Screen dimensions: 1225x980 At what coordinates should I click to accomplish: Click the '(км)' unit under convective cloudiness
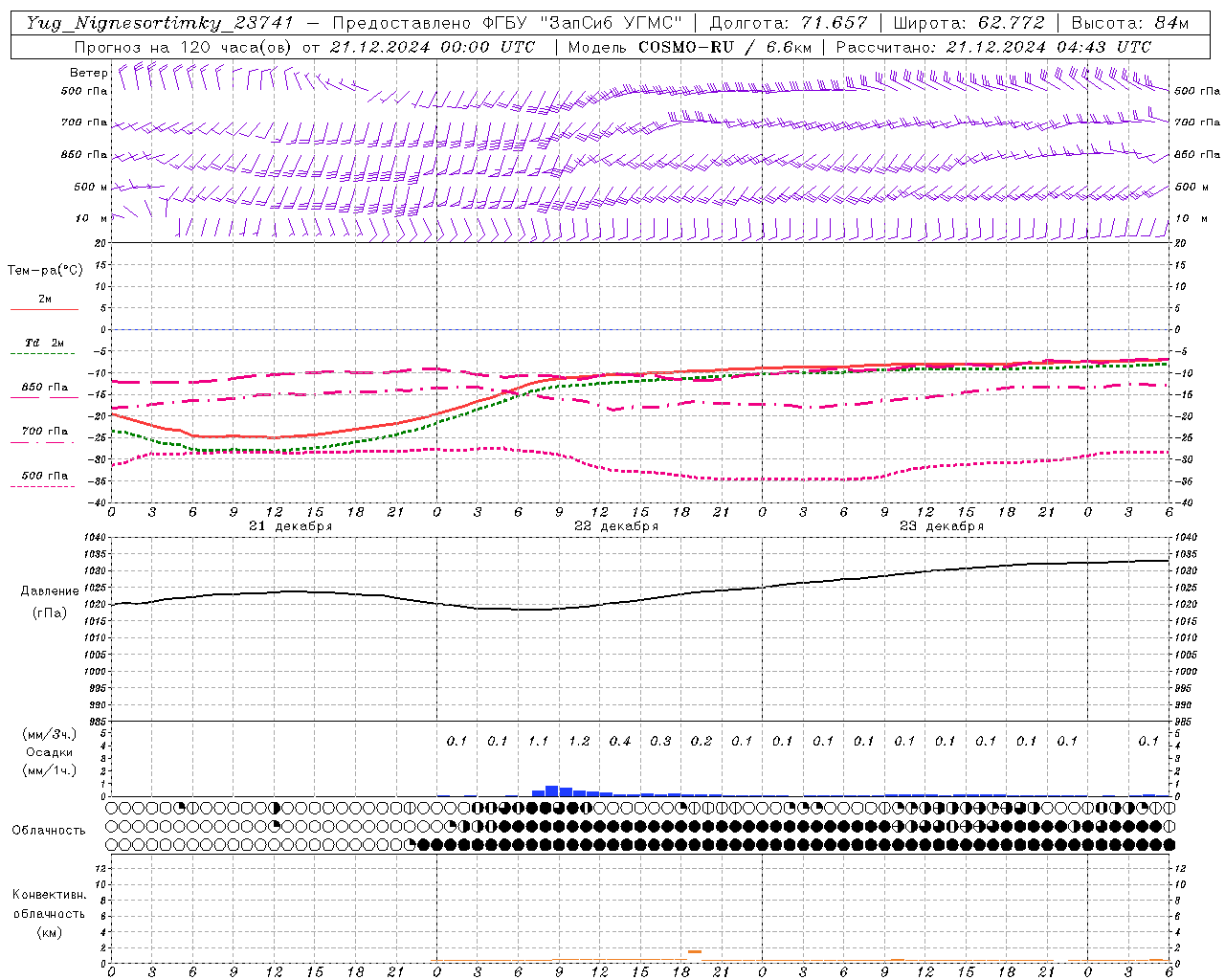pyautogui.click(x=49, y=932)
